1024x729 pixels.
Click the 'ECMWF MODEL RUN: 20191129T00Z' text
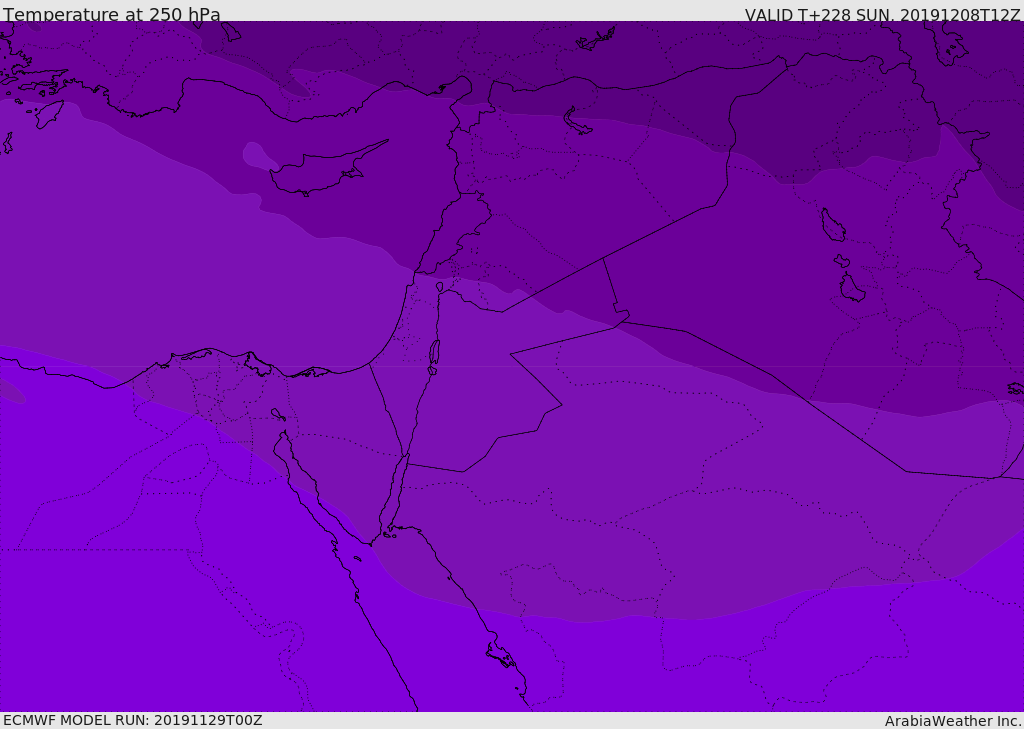(133, 720)
